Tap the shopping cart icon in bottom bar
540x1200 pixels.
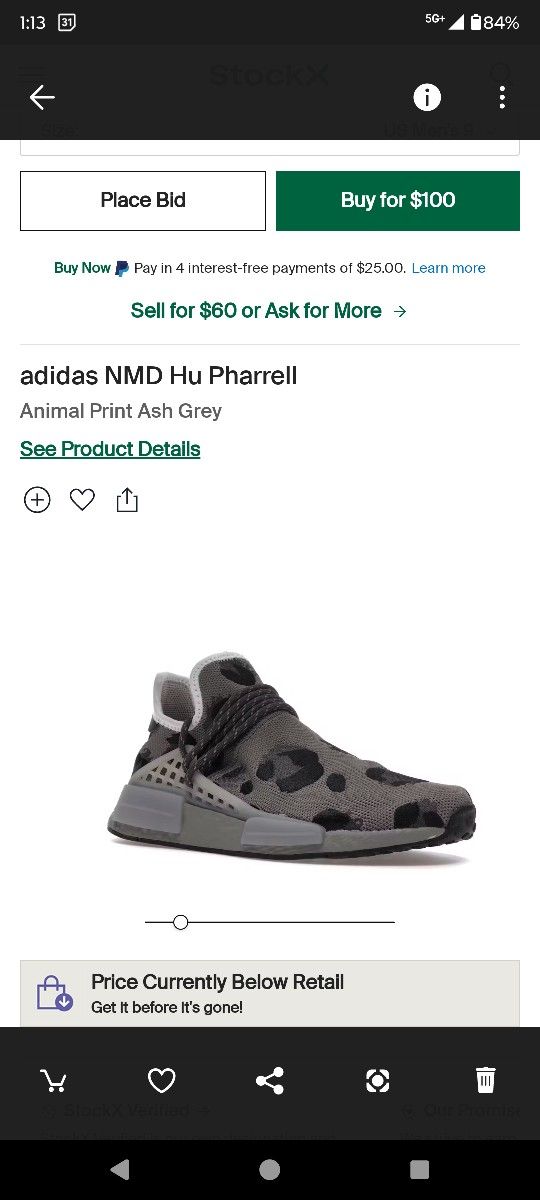pos(54,1080)
